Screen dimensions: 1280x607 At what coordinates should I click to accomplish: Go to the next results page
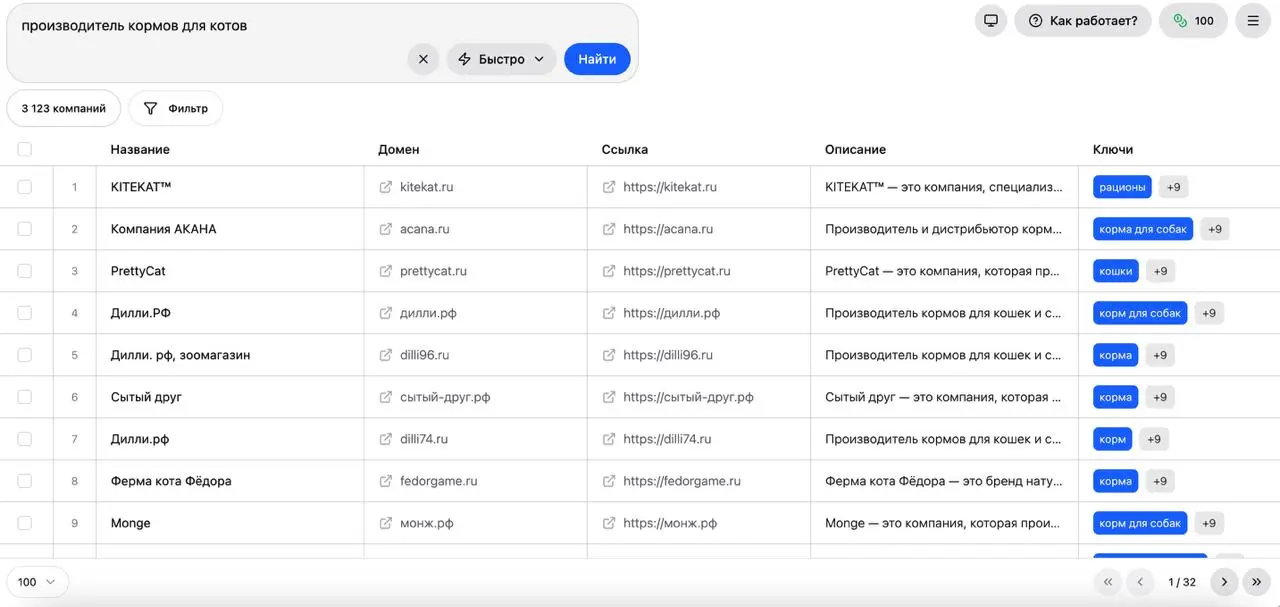tap(1224, 582)
